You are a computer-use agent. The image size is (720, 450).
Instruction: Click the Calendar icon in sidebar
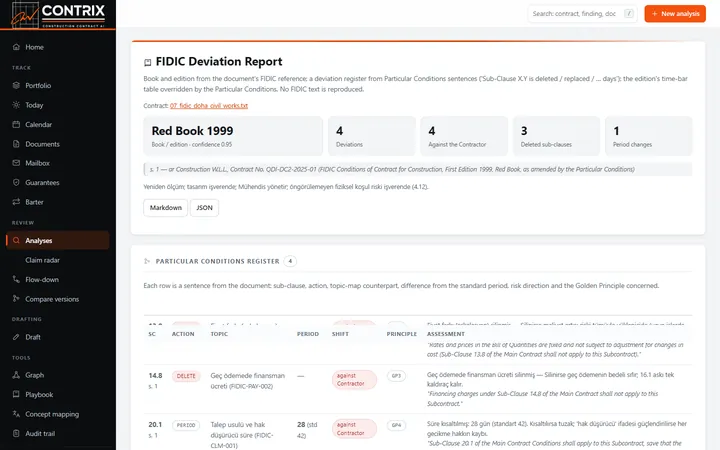point(16,124)
